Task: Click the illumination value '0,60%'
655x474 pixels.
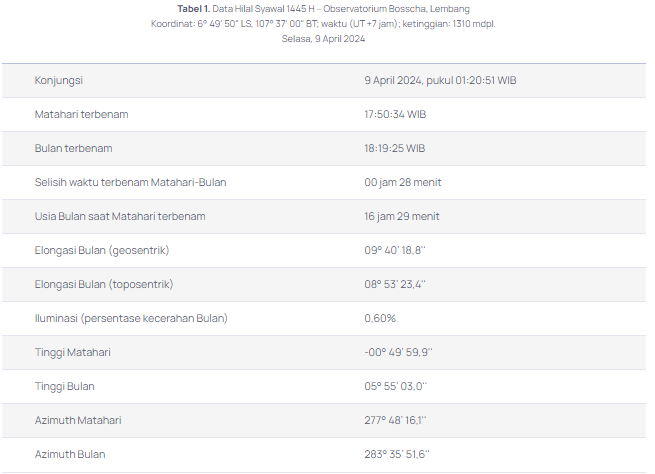Action: (x=380, y=318)
